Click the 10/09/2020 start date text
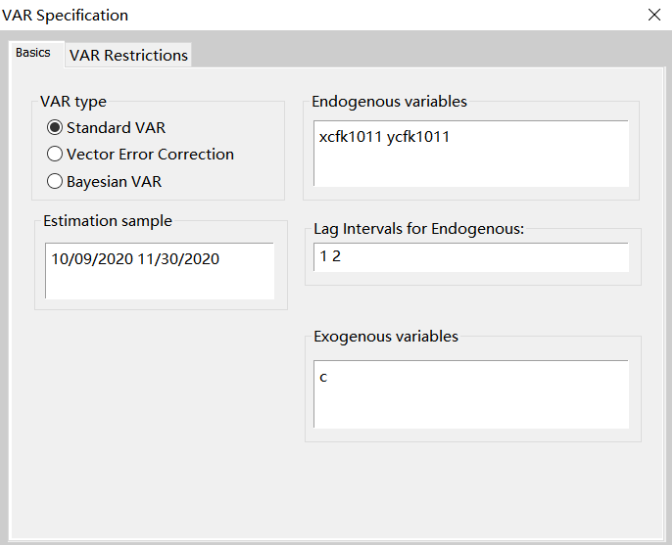 (91, 259)
